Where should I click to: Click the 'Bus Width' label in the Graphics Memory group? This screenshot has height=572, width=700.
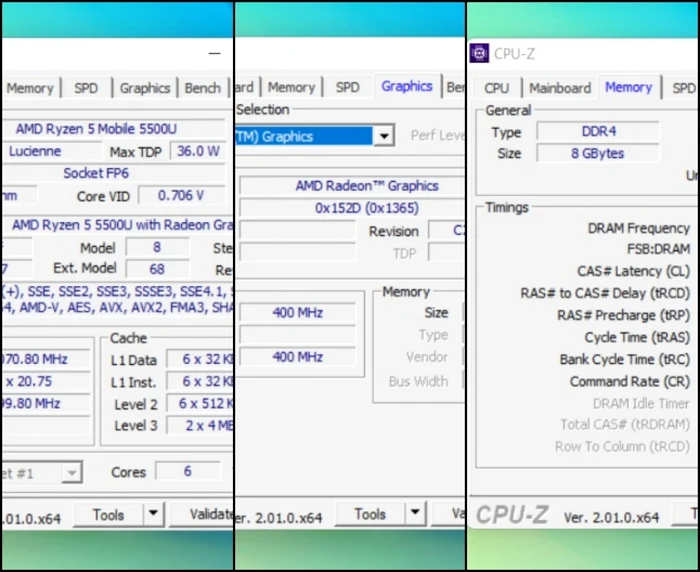click(x=418, y=381)
